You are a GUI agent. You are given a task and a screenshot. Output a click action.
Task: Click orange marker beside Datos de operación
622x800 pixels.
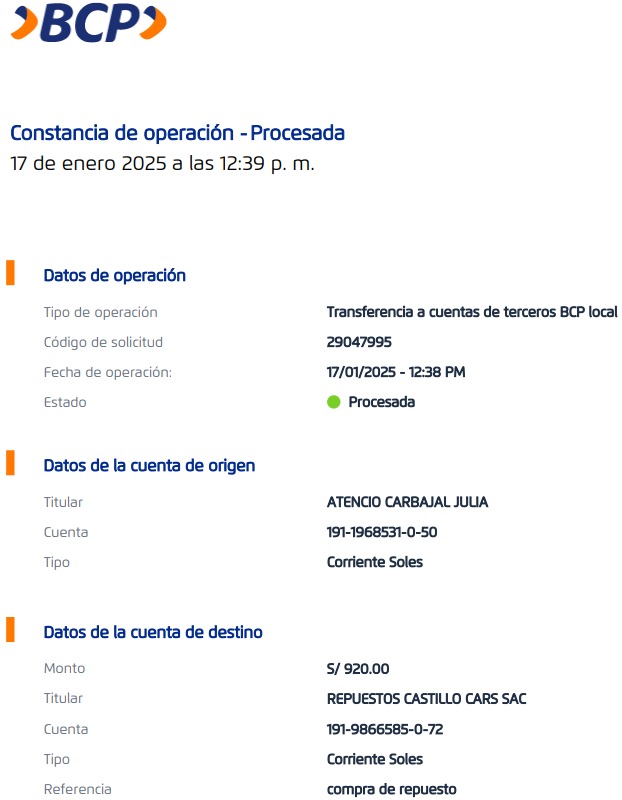click(11, 273)
